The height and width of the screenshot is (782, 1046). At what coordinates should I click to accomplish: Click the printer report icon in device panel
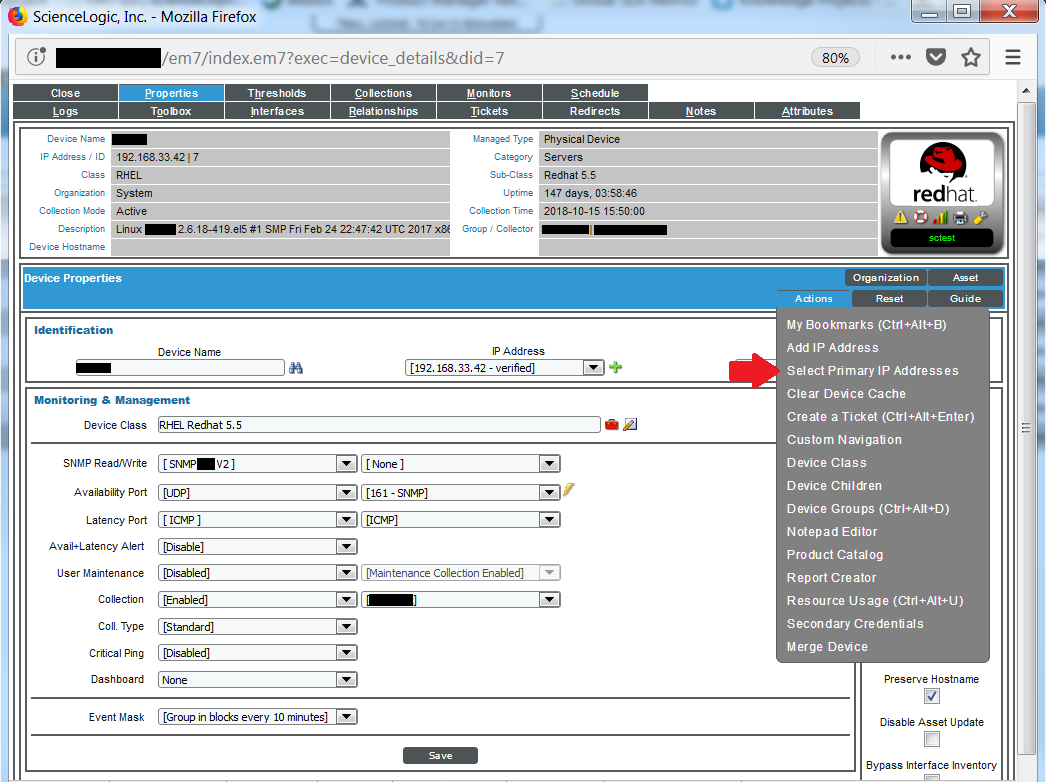960,217
